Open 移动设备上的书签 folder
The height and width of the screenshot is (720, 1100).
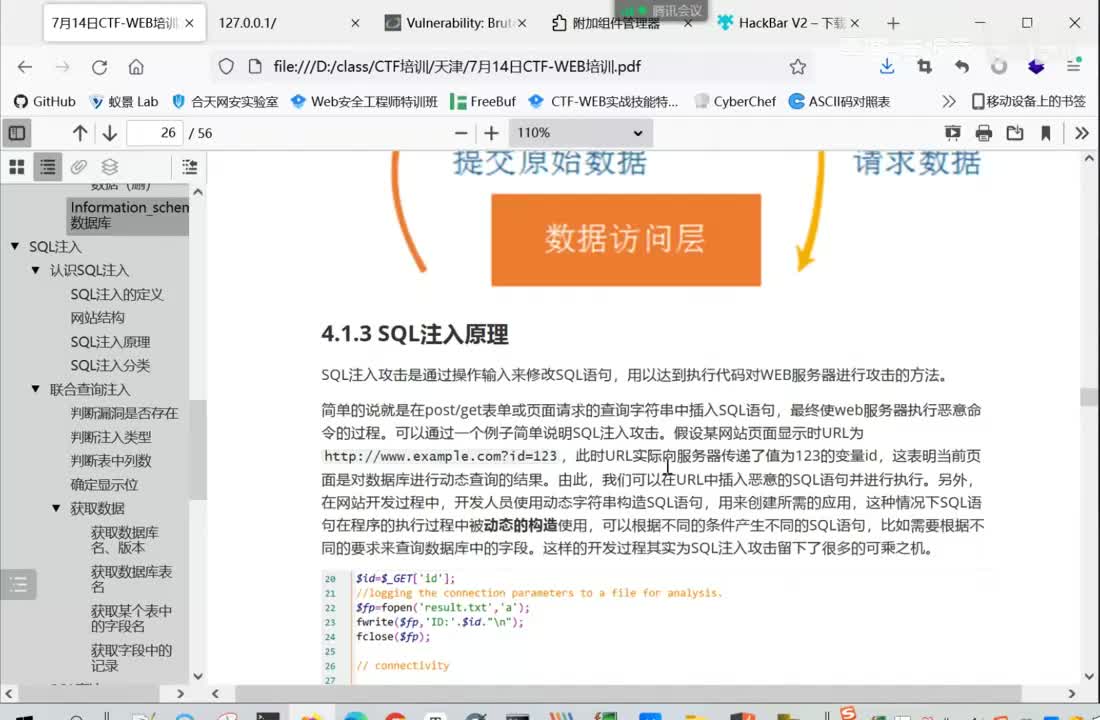[1029, 102]
